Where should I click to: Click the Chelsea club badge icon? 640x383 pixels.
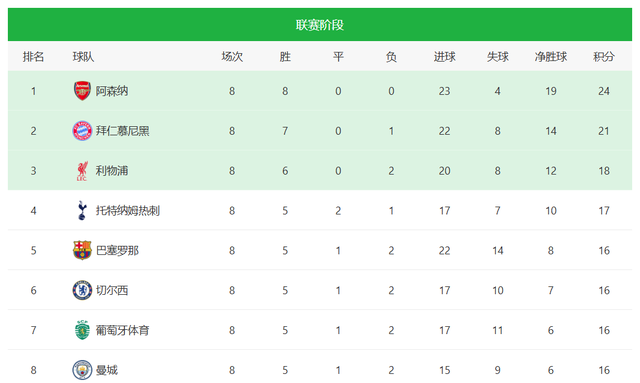click(x=82, y=290)
